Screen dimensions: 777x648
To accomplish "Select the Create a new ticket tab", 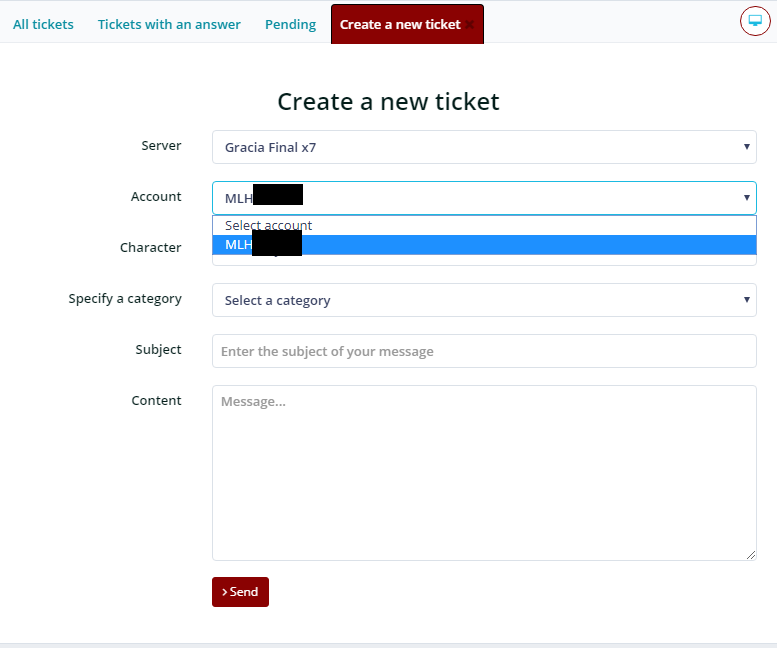I will point(400,24).
